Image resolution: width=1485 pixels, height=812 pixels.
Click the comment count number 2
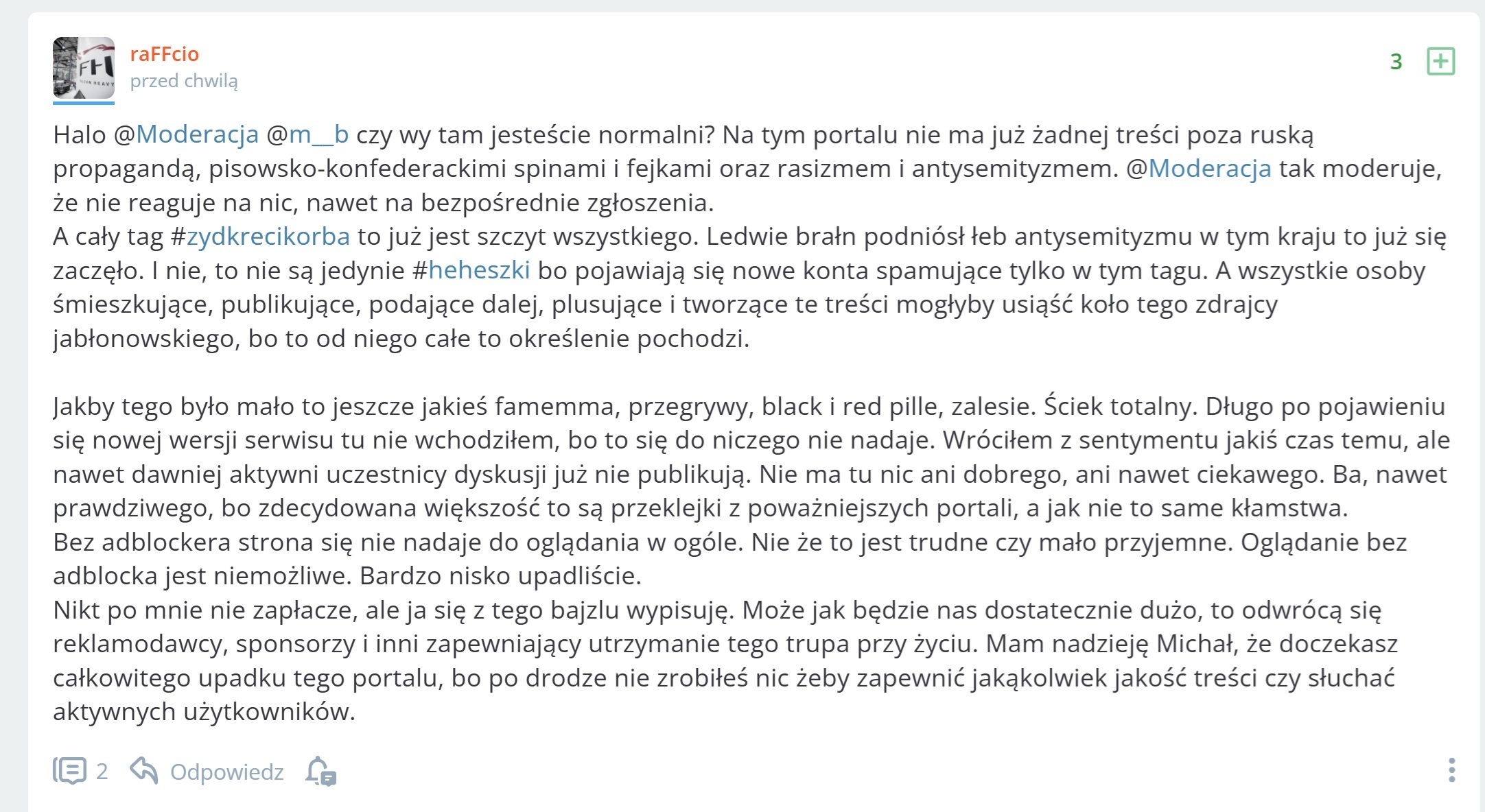(x=102, y=772)
